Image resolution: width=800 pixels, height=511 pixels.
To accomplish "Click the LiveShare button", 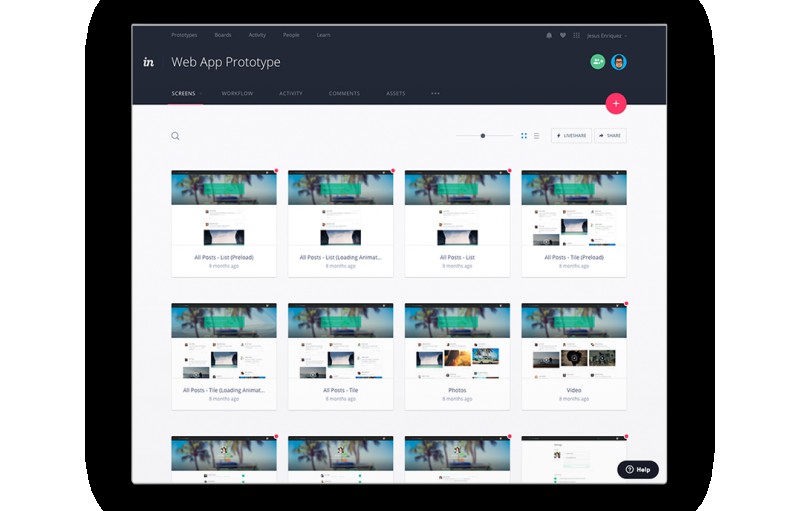I will pos(571,136).
